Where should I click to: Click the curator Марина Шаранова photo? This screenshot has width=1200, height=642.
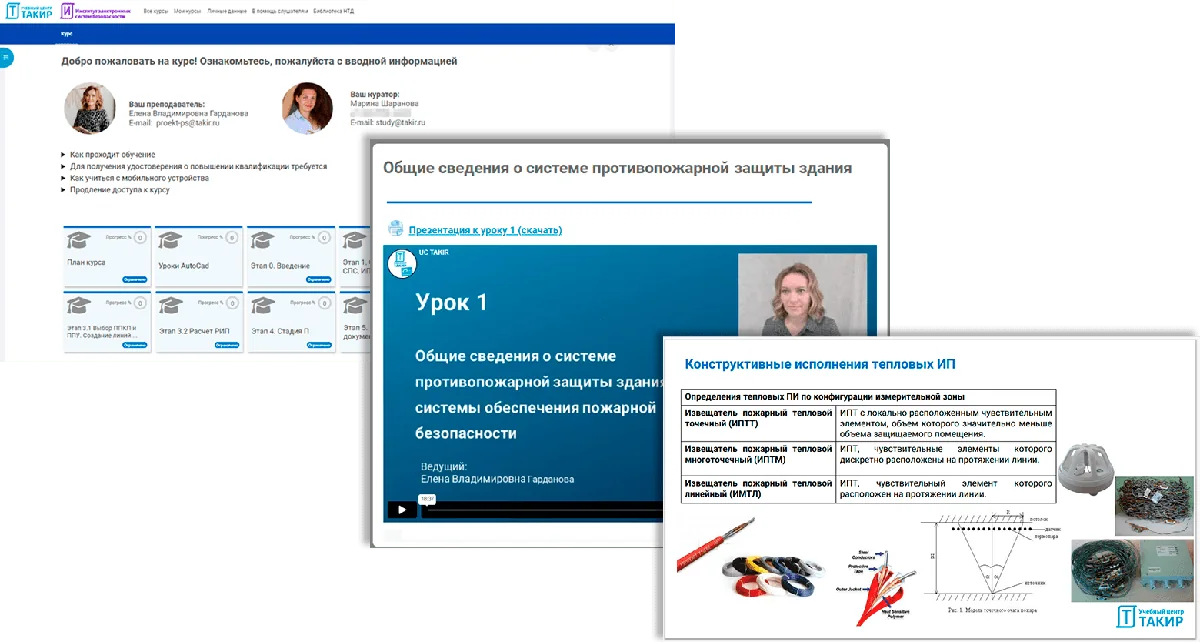coord(307,108)
